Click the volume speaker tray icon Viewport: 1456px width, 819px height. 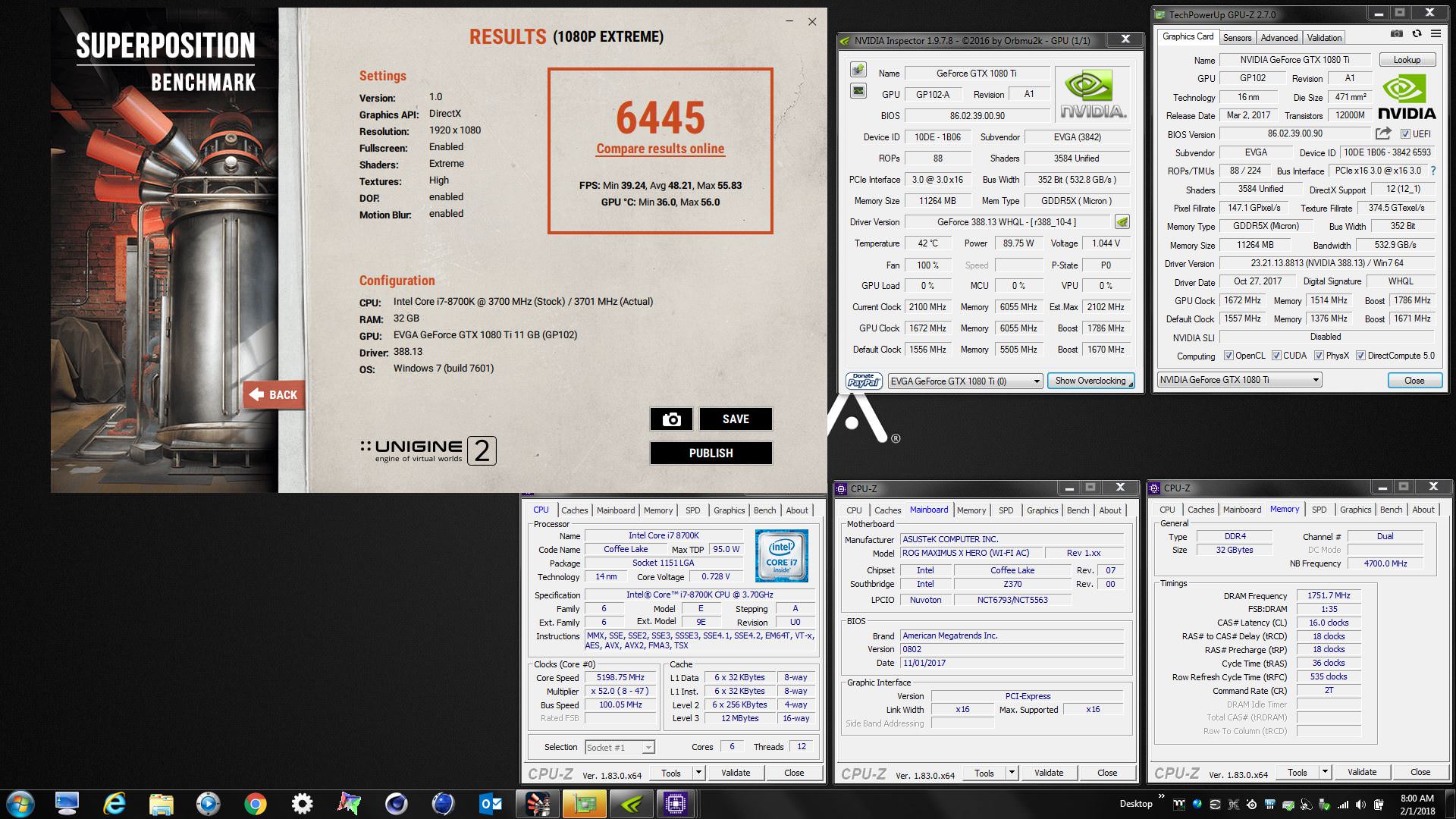tap(1360, 805)
